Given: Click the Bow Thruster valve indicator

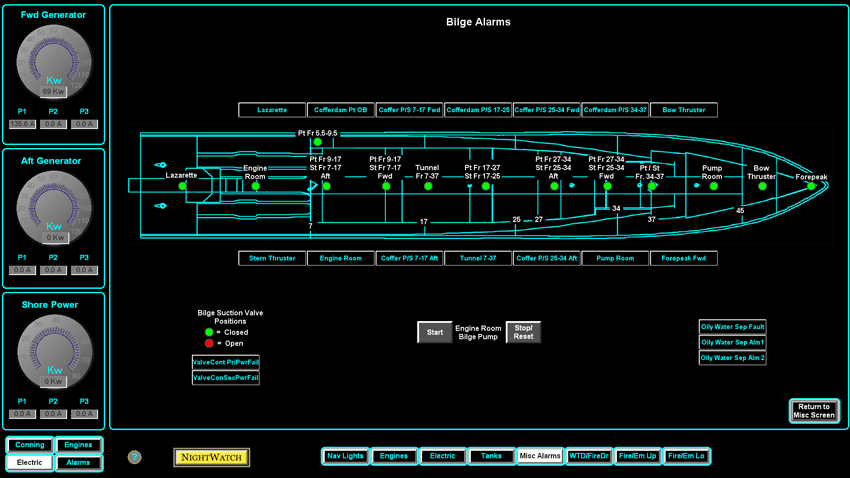Looking at the screenshot, I should pos(762,186).
